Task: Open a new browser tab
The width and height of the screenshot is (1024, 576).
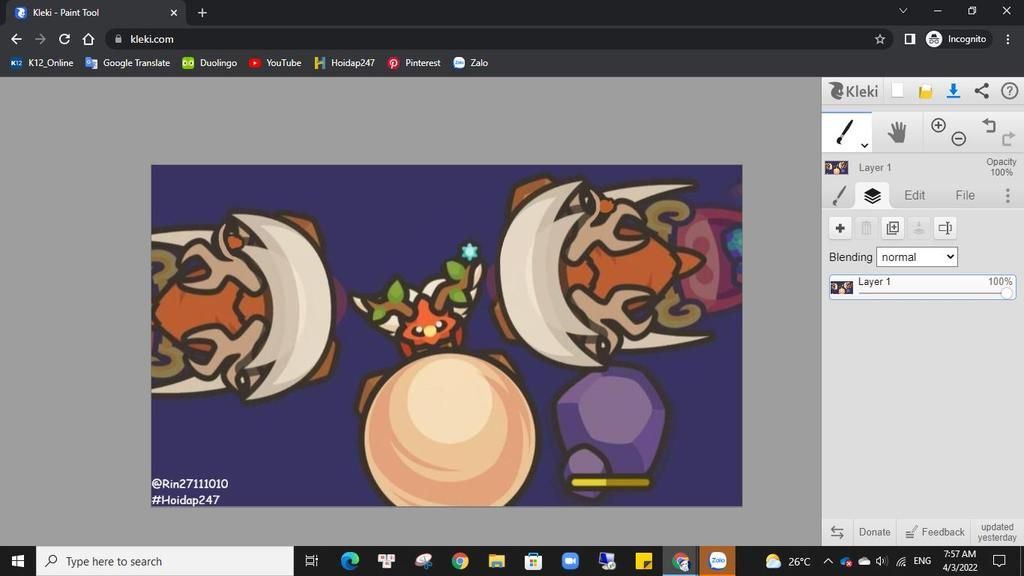Action: pyautogui.click(x=202, y=12)
